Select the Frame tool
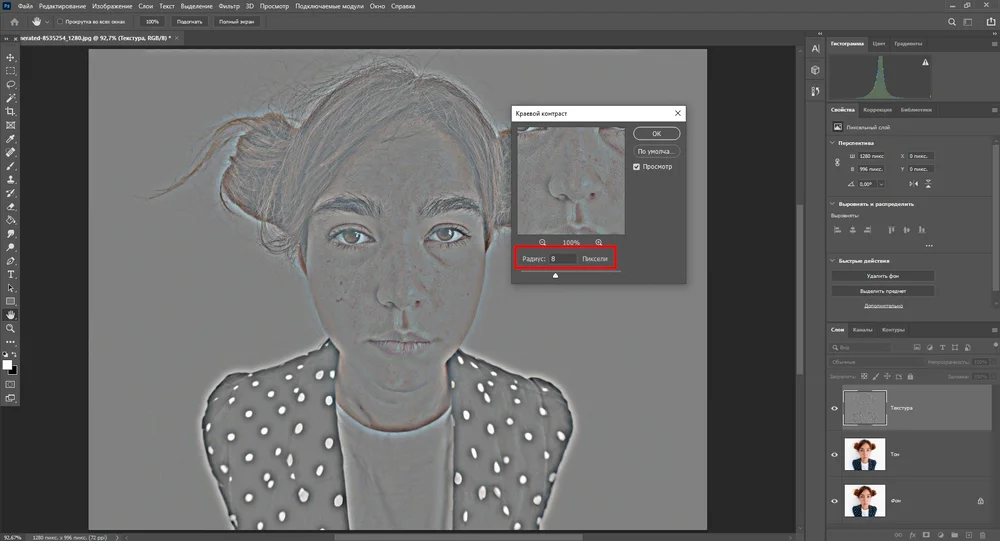This screenshot has height=541, width=1000. [10, 125]
